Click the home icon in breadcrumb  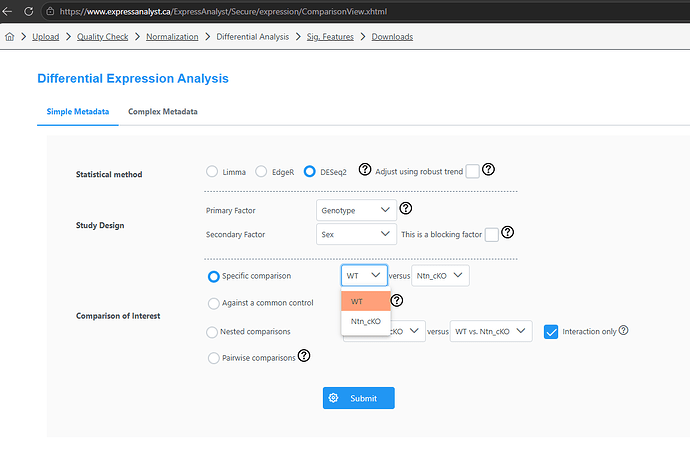click(x=10, y=37)
